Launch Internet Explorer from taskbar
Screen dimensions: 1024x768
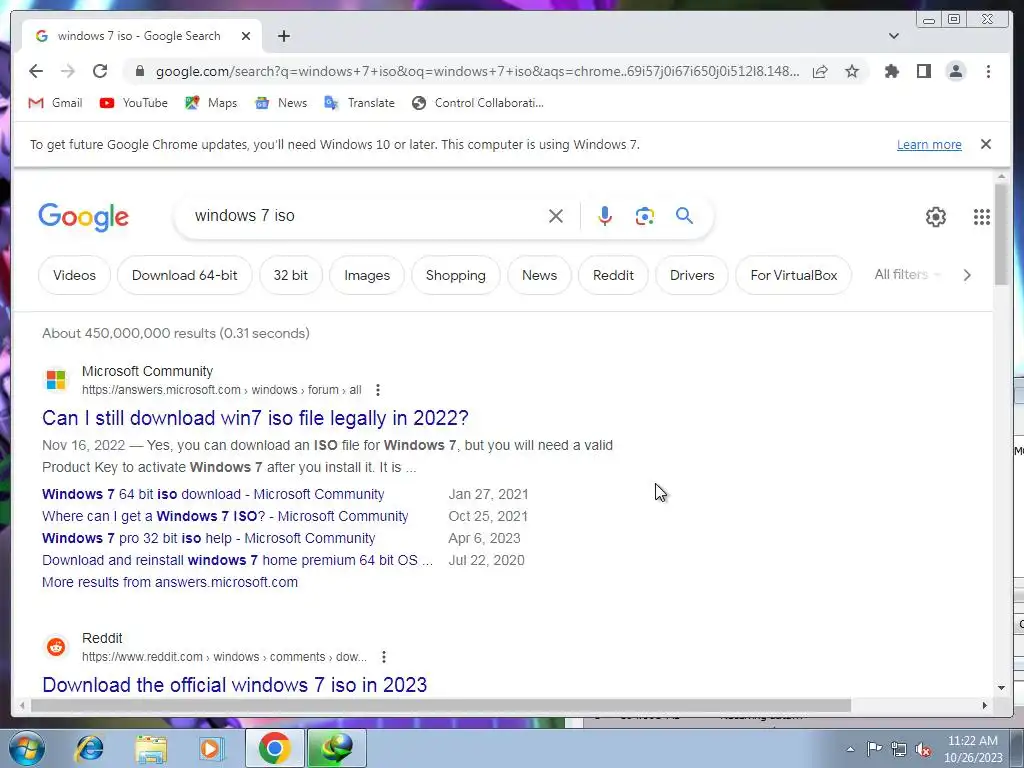89,748
